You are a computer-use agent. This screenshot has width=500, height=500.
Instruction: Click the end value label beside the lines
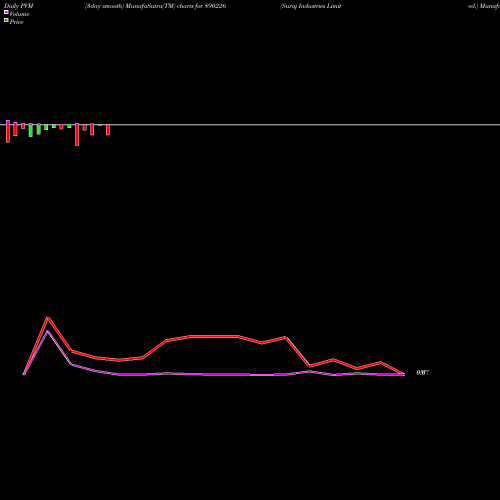[x=423, y=373]
